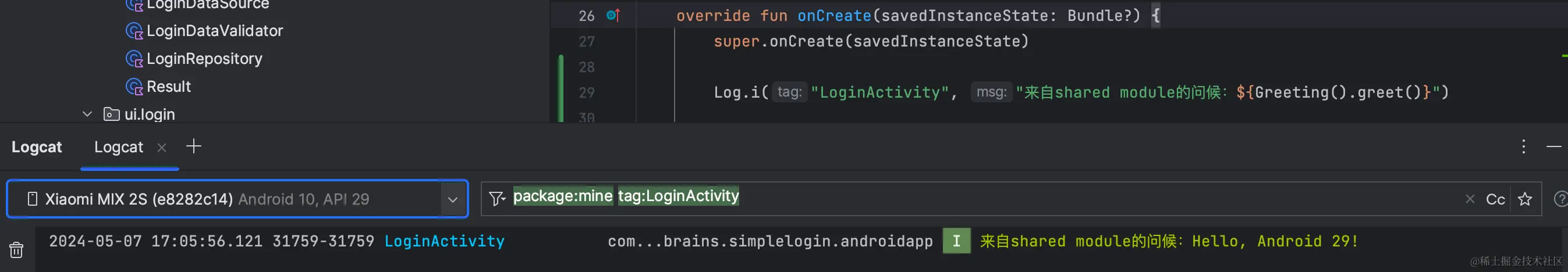Click the green I log level badge

956,241
